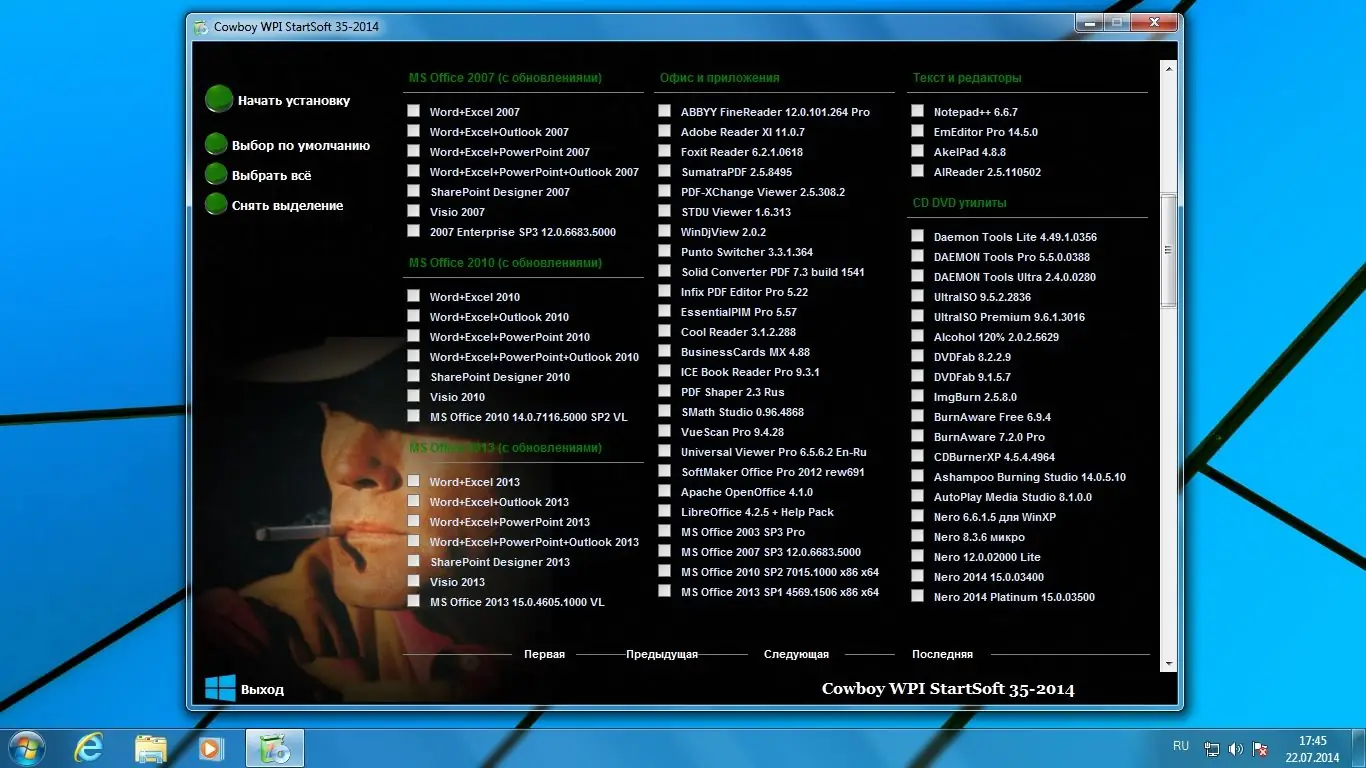Click EssentialPIM Pro 5.57 text
Viewport: 1366px width, 768px height.
739,312
